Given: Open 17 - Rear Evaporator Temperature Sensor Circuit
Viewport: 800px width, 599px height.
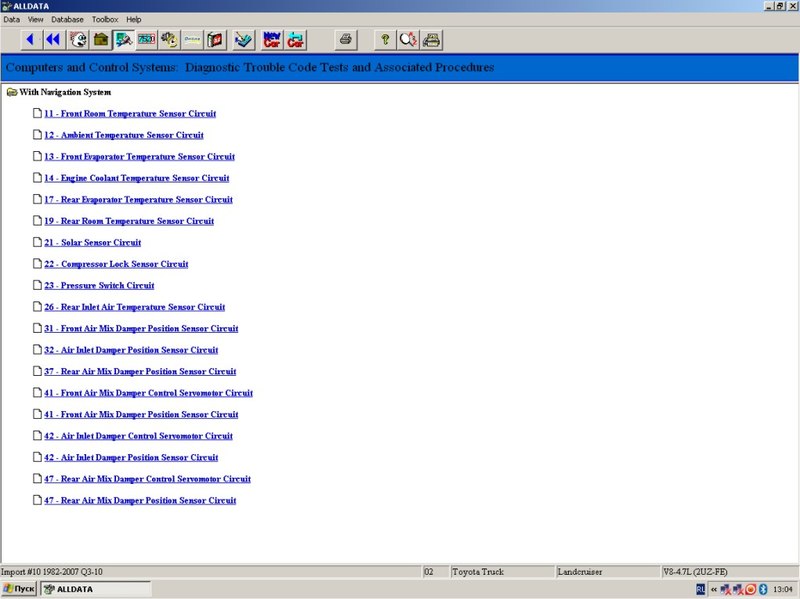Looking at the screenshot, I should [138, 199].
